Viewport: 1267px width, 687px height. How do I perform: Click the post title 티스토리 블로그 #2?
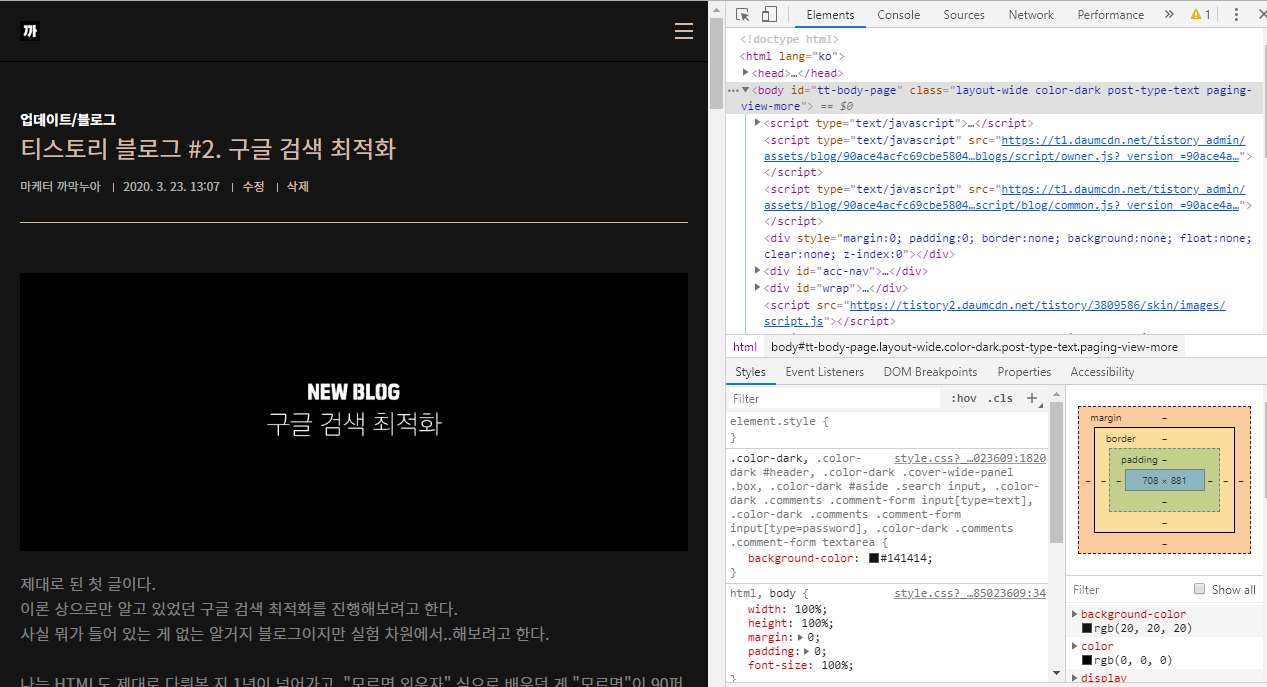pos(208,149)
